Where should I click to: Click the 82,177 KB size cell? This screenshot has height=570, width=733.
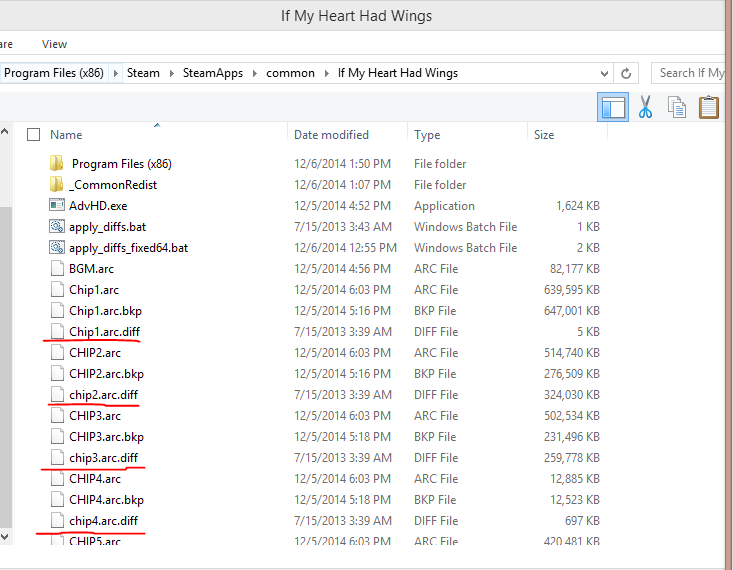tap(575, 268)
